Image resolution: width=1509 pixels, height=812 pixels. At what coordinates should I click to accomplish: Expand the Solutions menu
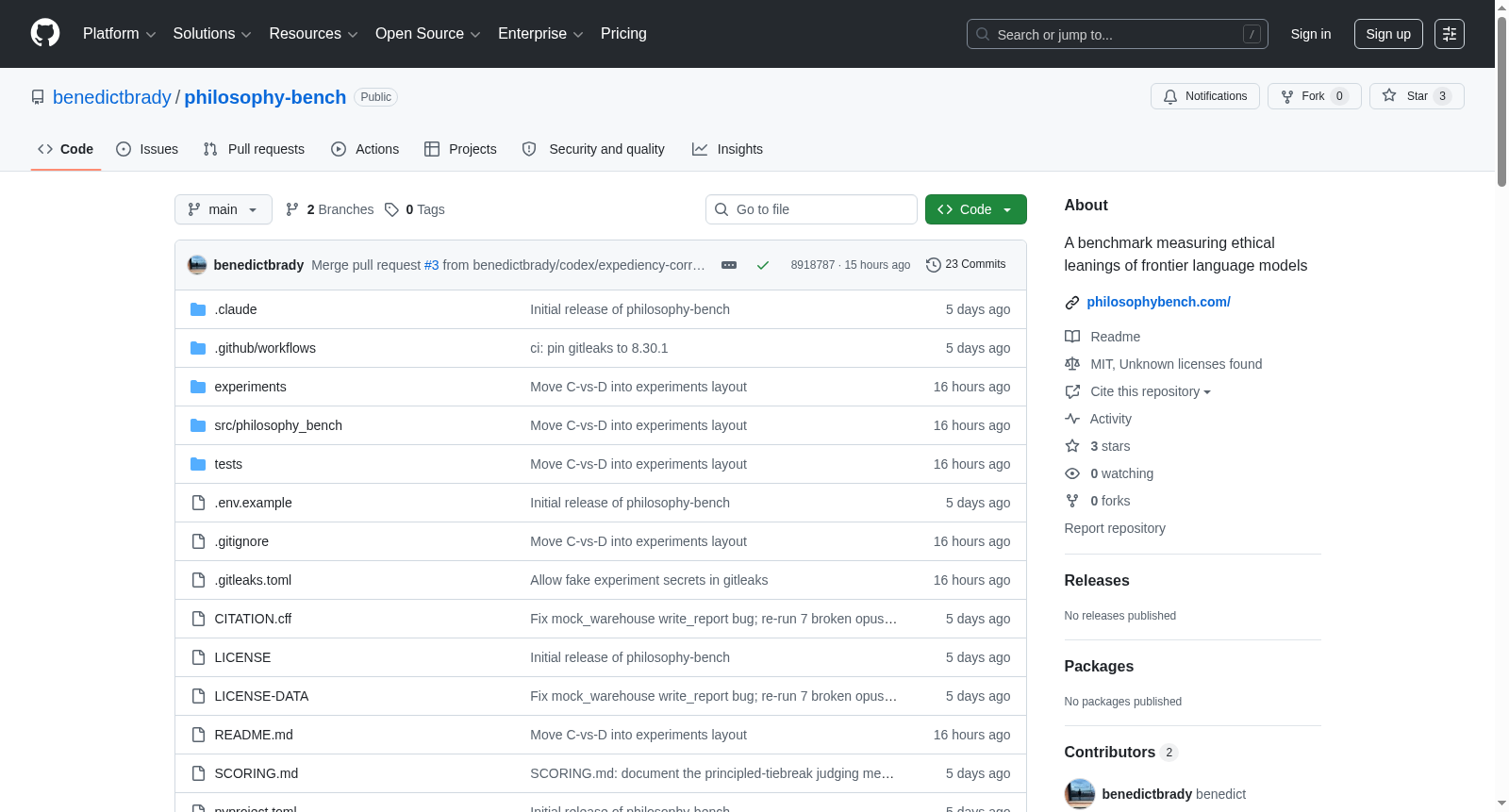212,34
